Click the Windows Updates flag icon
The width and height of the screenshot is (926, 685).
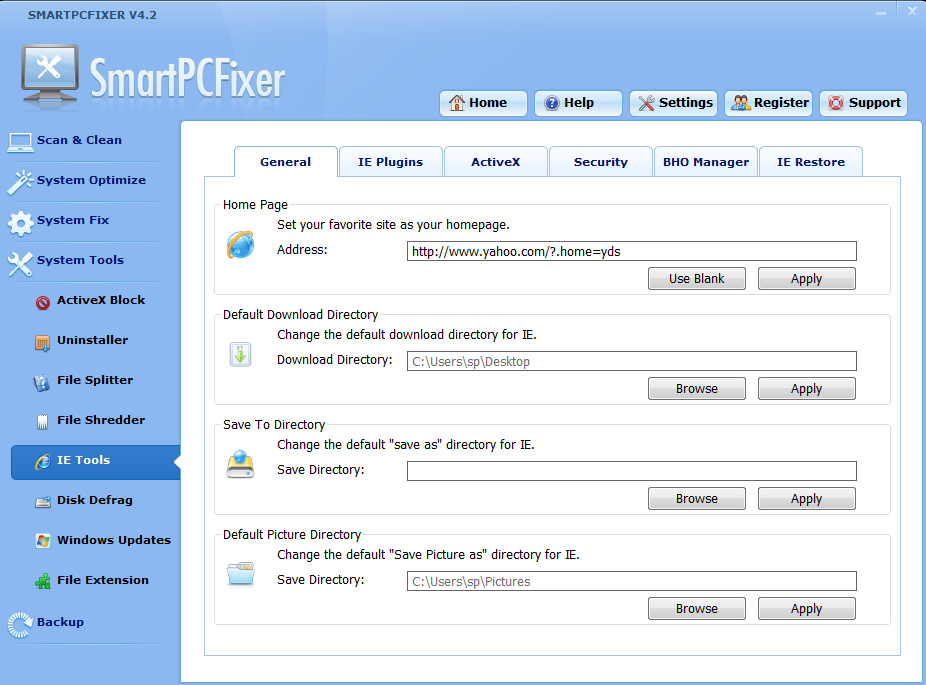point(43,540)
